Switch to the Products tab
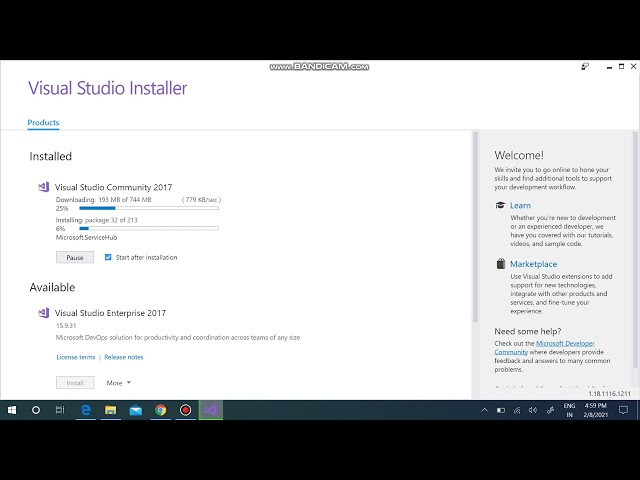The image size is (640, 480). pos(43,122)
